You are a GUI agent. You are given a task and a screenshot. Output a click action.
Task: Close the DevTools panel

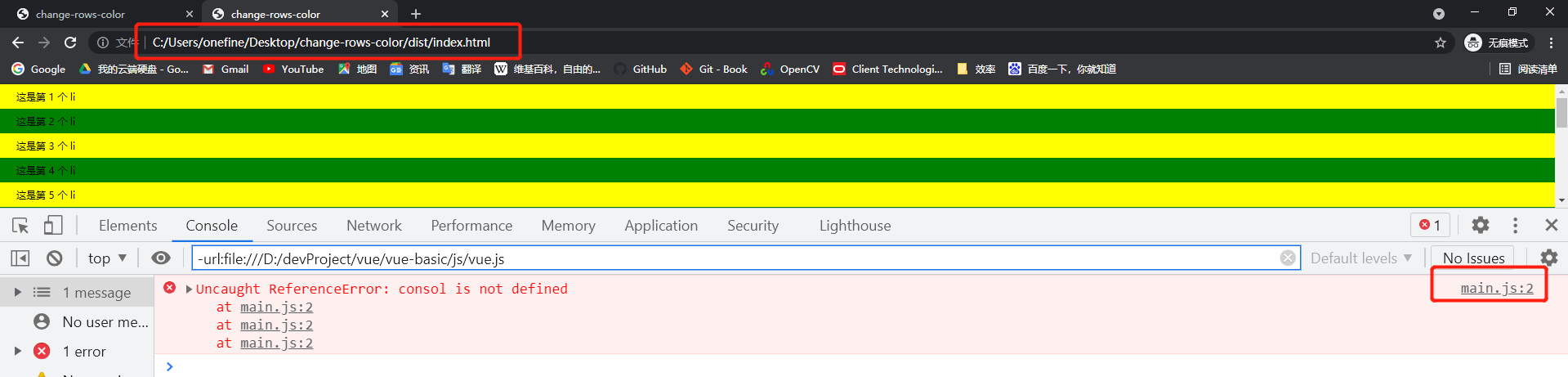[x=1551, y=225]
